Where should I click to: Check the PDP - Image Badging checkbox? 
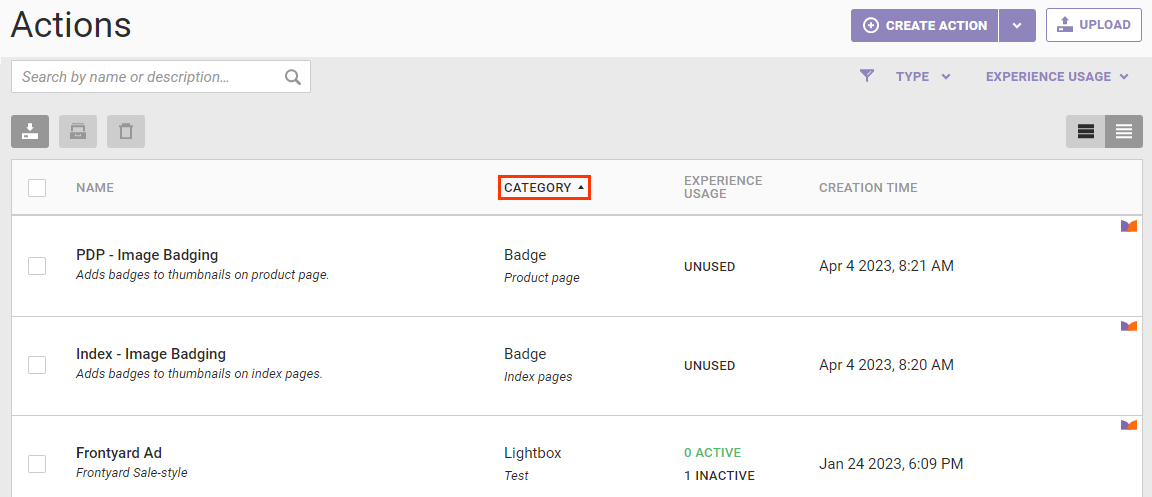coord(37,266)
